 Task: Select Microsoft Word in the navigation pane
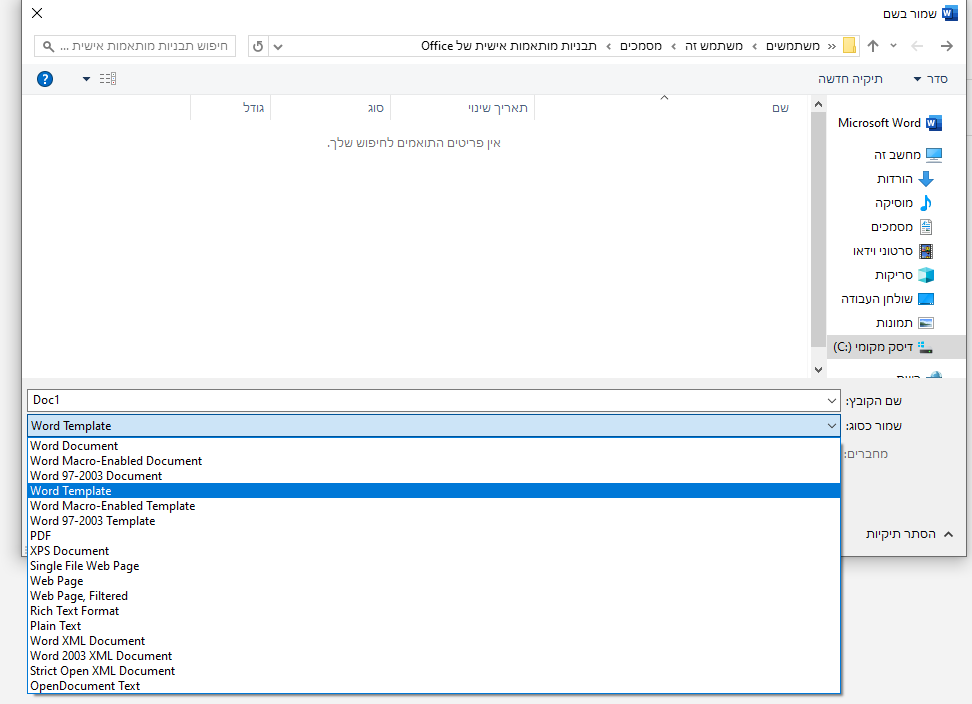point(890,123)
